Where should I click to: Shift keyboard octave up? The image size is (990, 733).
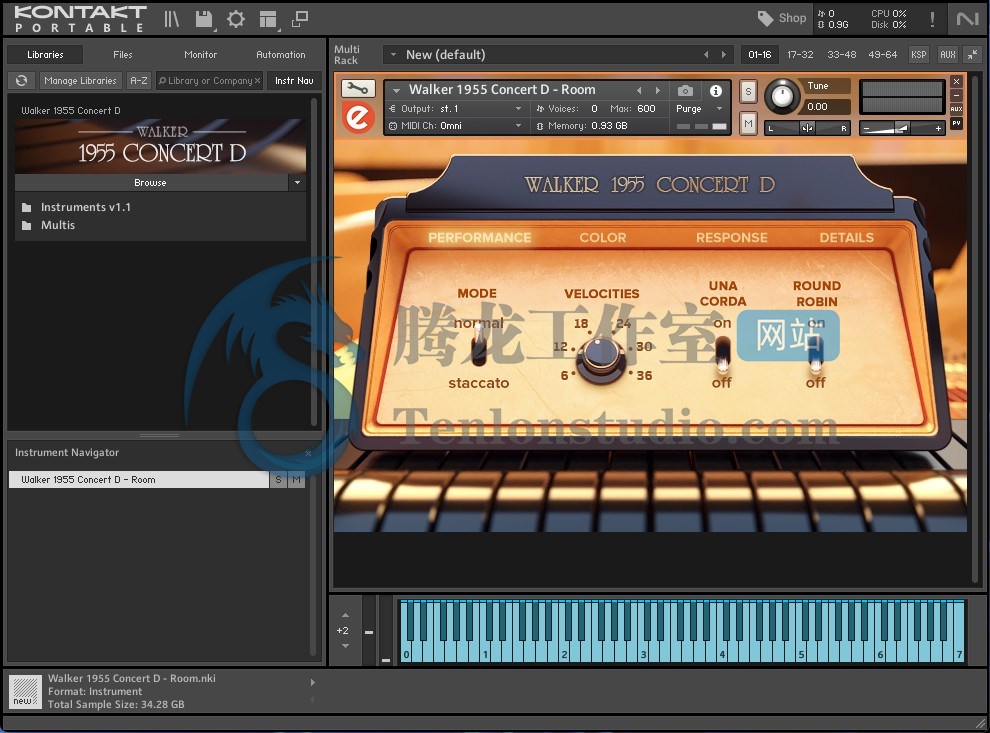coord(345,615)
